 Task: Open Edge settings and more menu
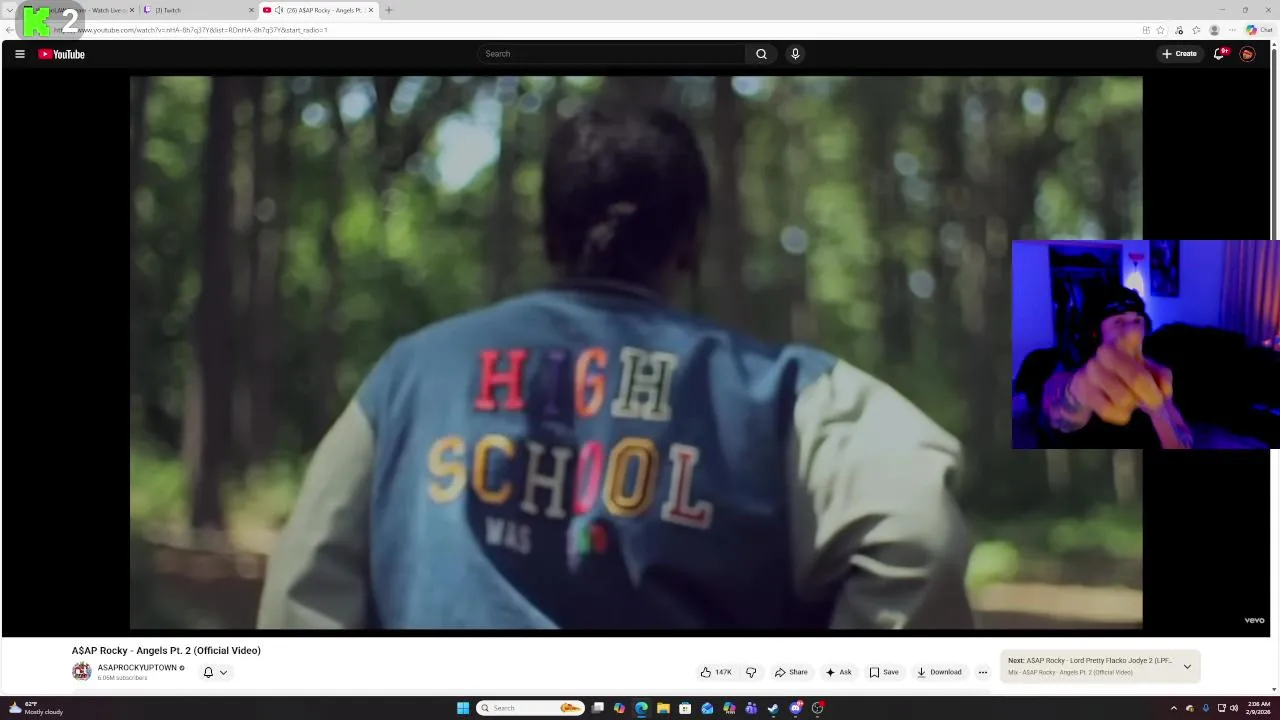[1231, 30]
